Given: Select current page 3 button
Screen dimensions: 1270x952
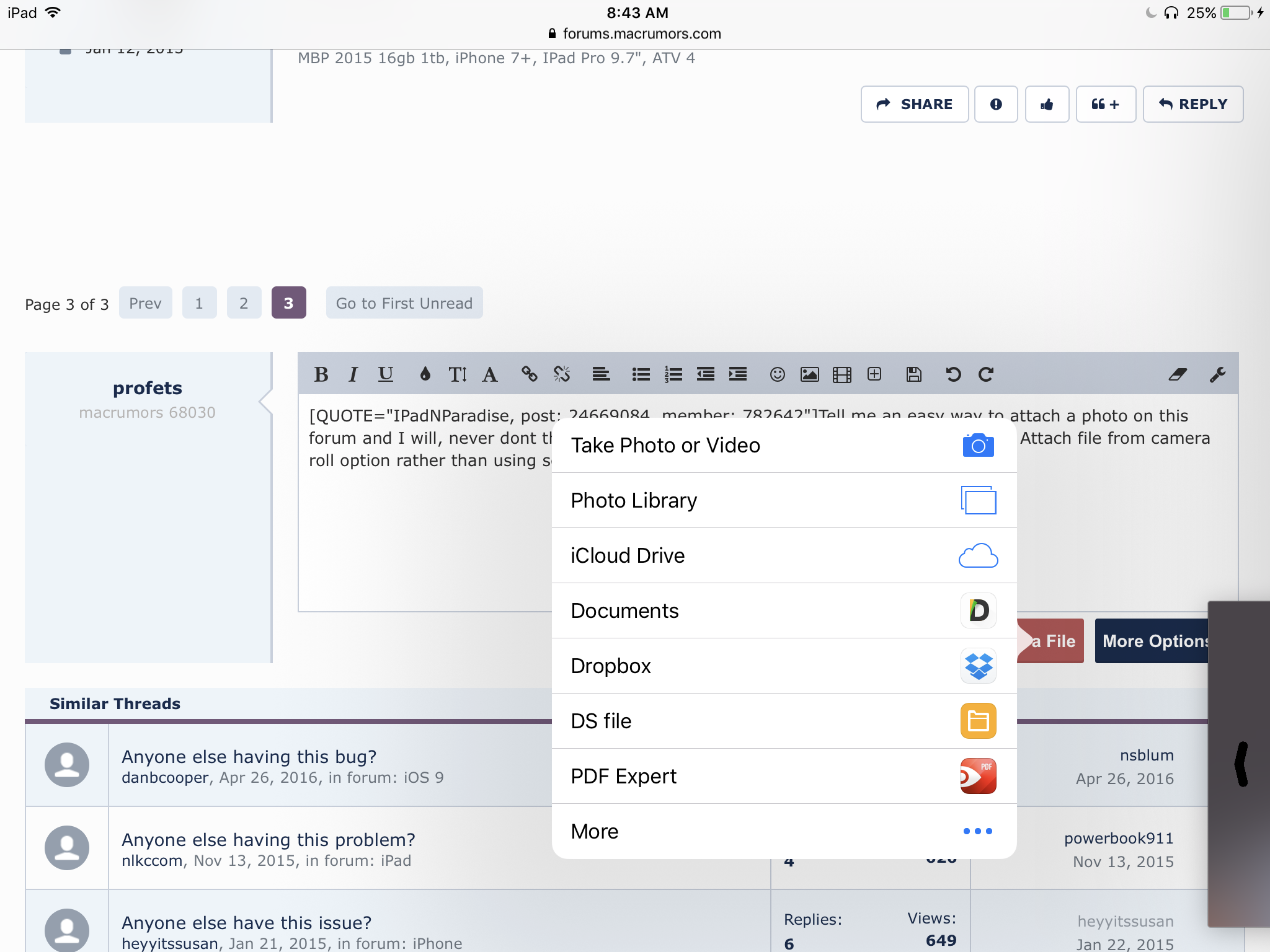Looking at the screenshot, I should click(x=288, y=303).
